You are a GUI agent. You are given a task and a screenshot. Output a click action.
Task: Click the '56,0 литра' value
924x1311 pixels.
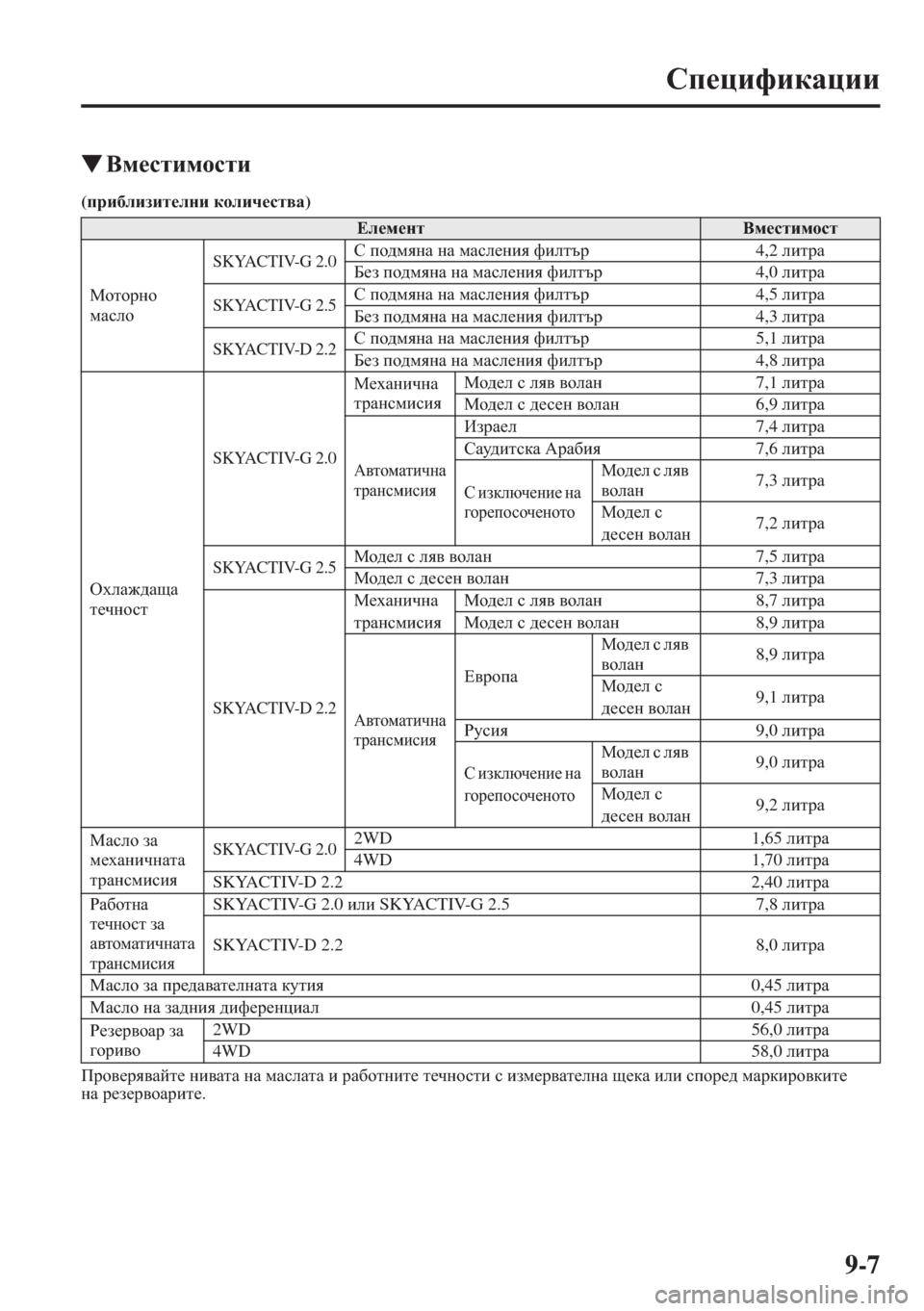coord(789,1030)
